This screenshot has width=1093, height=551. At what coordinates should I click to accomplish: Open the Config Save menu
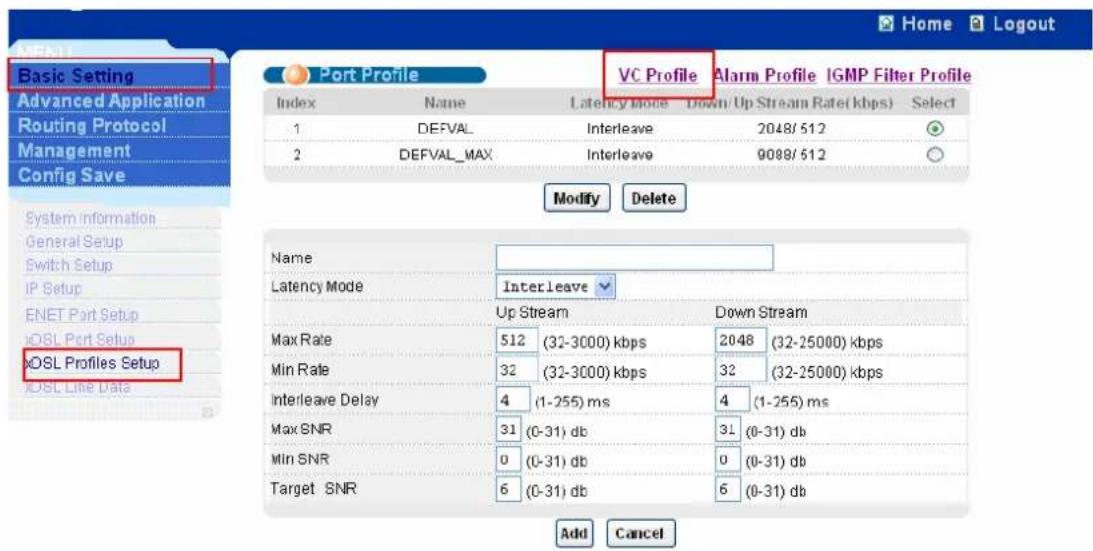(71, 175)
